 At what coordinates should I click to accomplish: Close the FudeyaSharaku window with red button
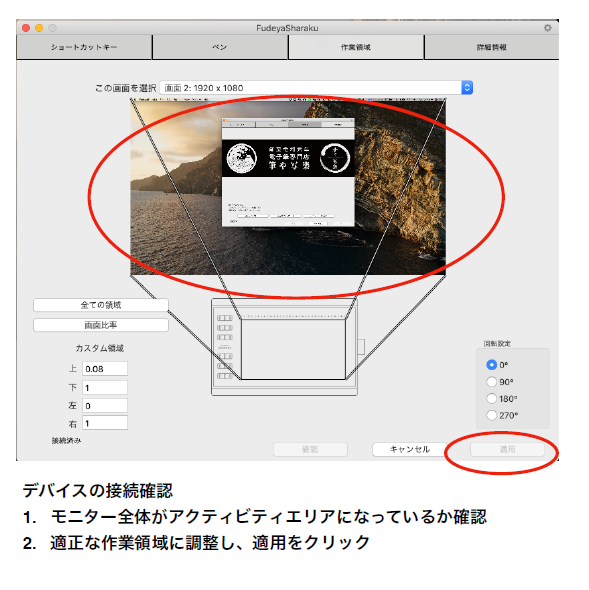click(x=26, y=28)
